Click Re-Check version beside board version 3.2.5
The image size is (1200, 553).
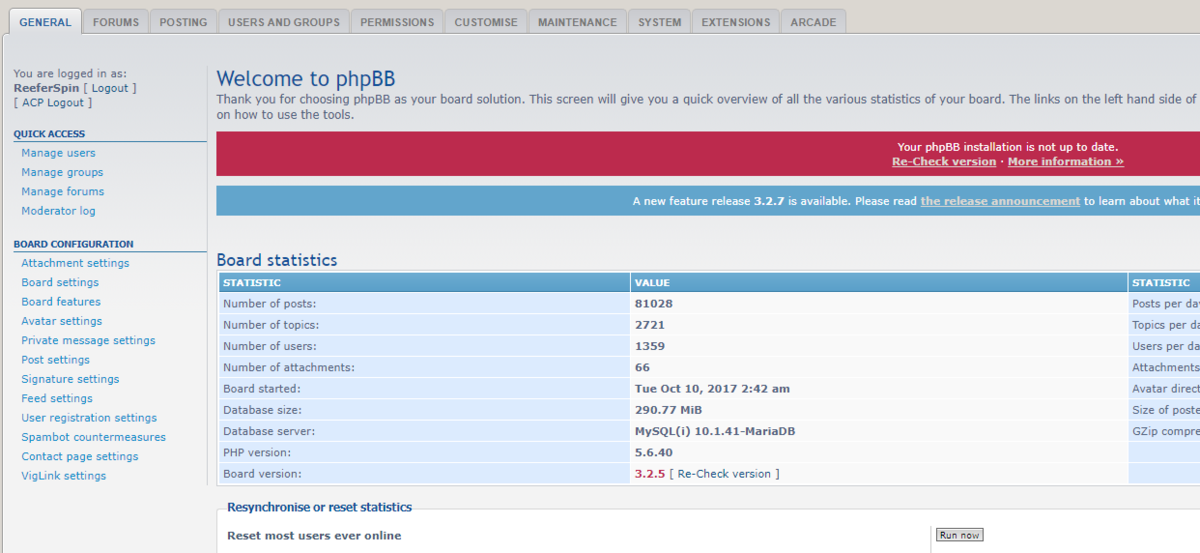point(724,474)
